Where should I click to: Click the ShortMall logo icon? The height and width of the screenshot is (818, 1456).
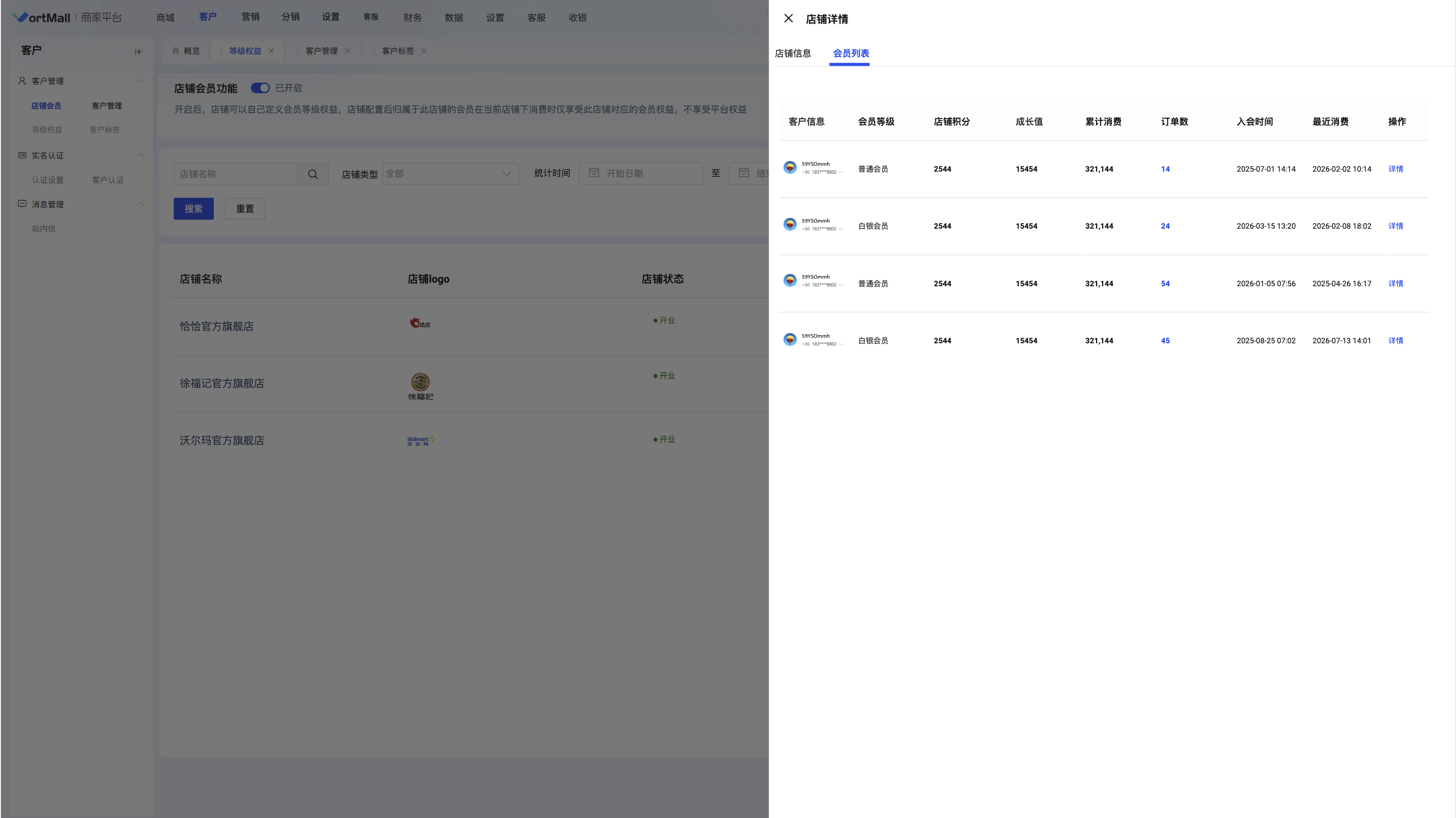tap(20, 17)
